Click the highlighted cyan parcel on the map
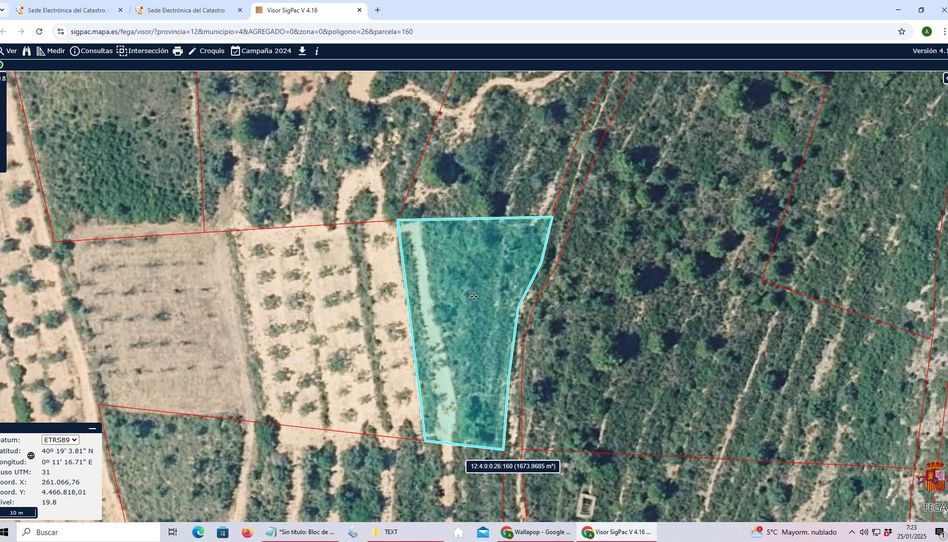This screenshot has height=542, width=948. click(x=470, y=320)
